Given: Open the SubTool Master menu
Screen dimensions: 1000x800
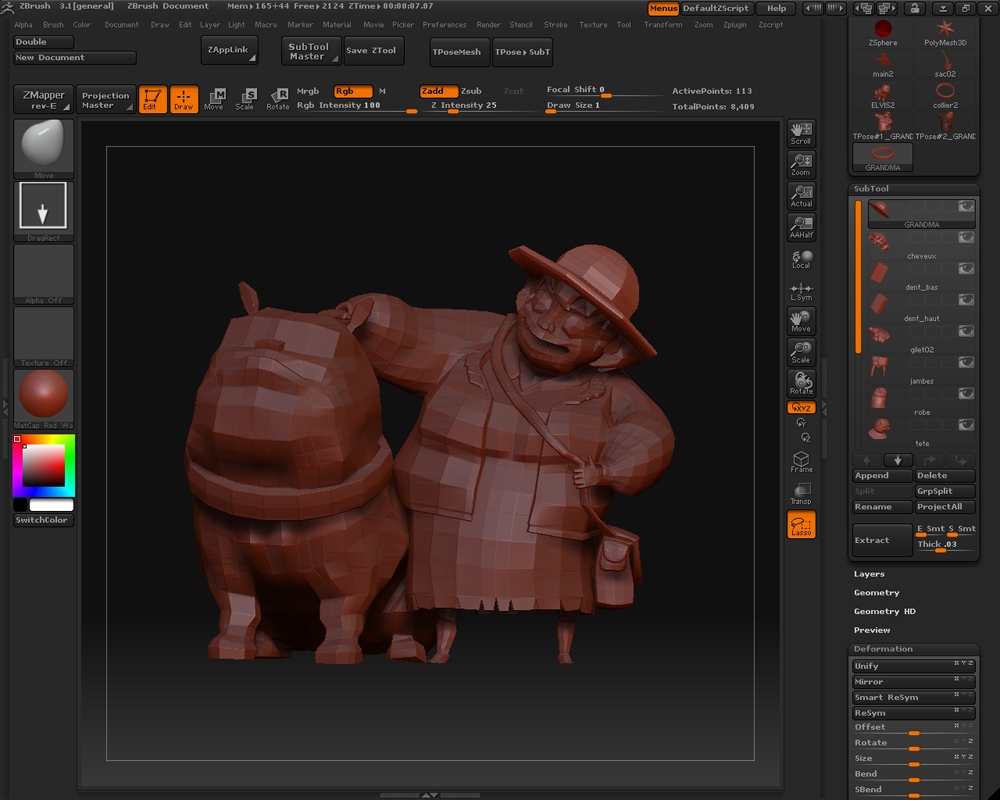Looking at the screenshot, I should 311,52.
